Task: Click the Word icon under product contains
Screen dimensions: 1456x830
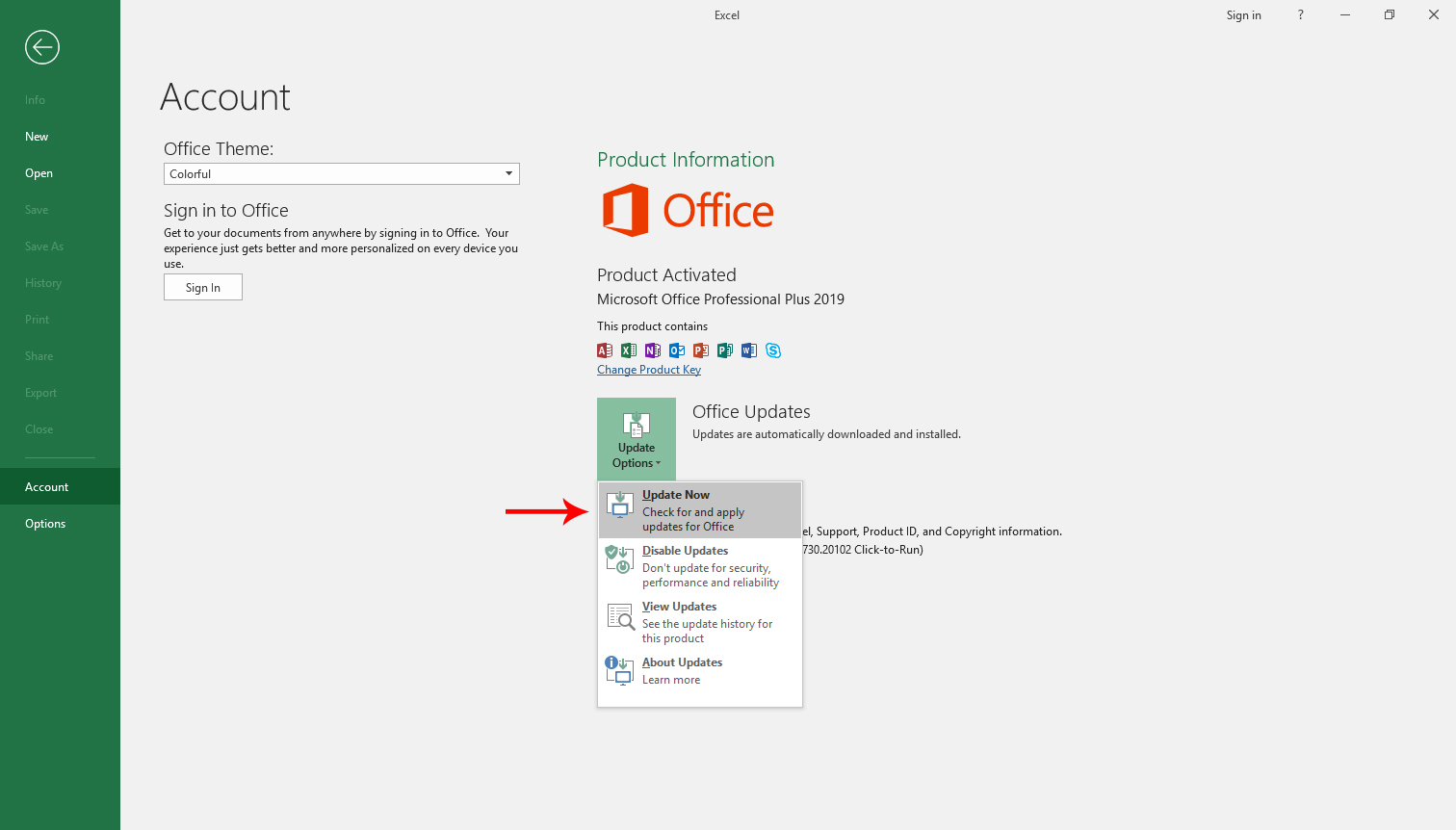Action: click(x=749, y=350)
